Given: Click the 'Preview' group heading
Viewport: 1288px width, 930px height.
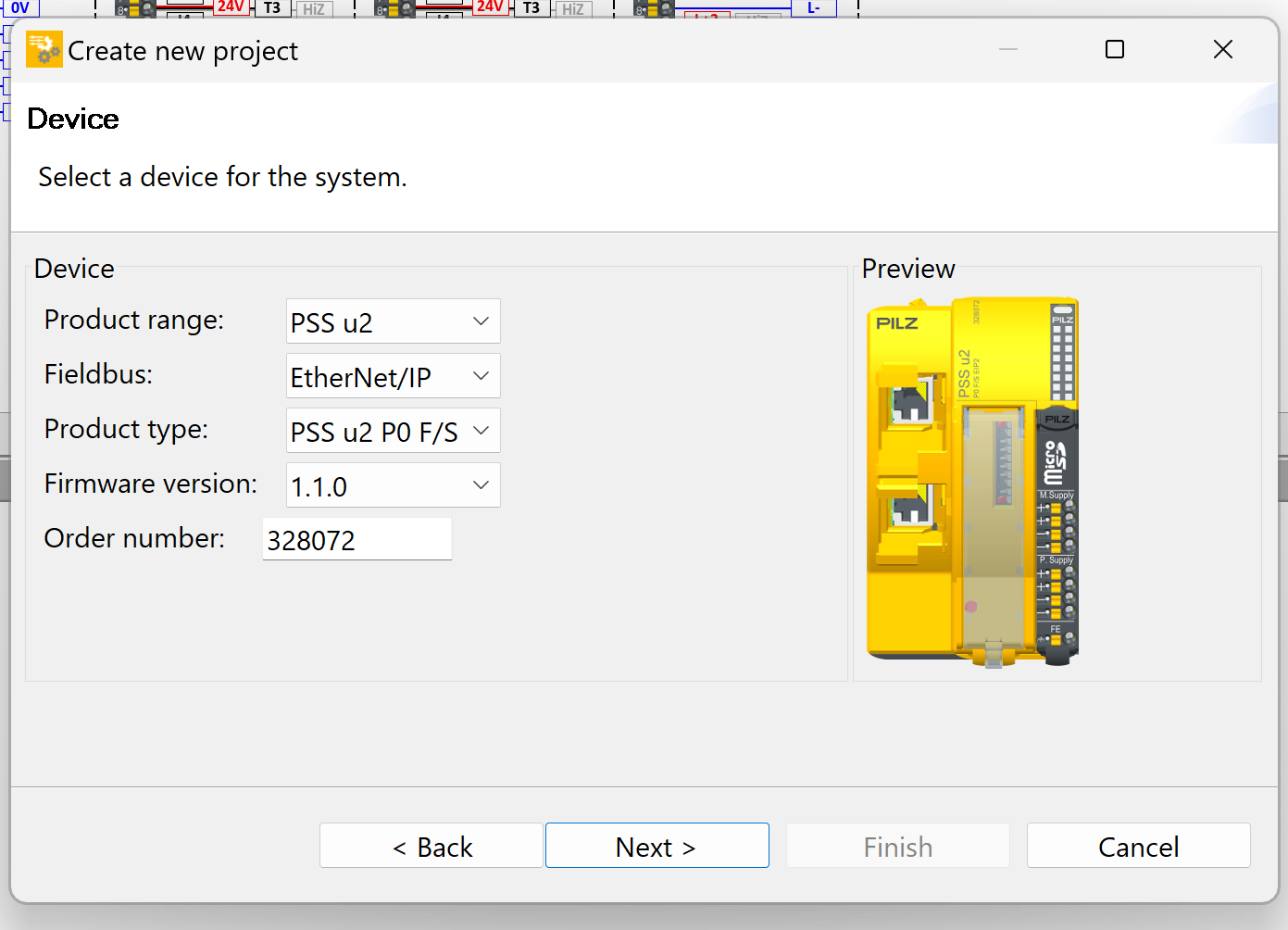Looking at the screenshot, I should [x=908, y=269].
